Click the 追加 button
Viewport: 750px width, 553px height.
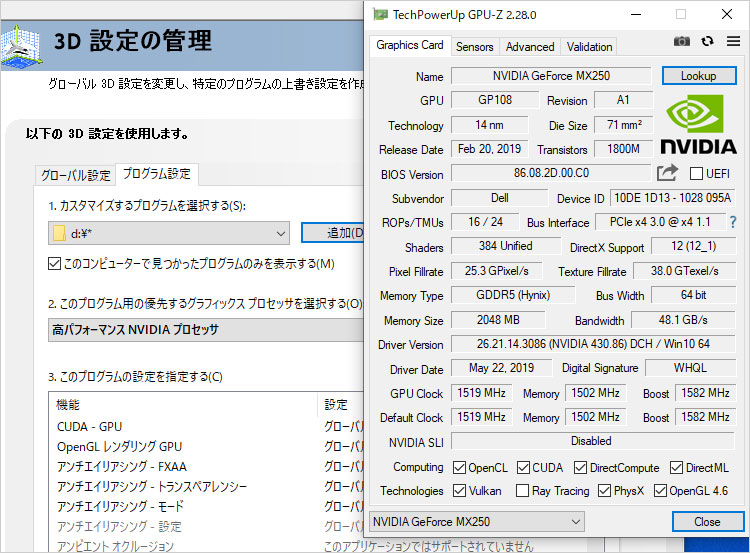tap(333, 233)
